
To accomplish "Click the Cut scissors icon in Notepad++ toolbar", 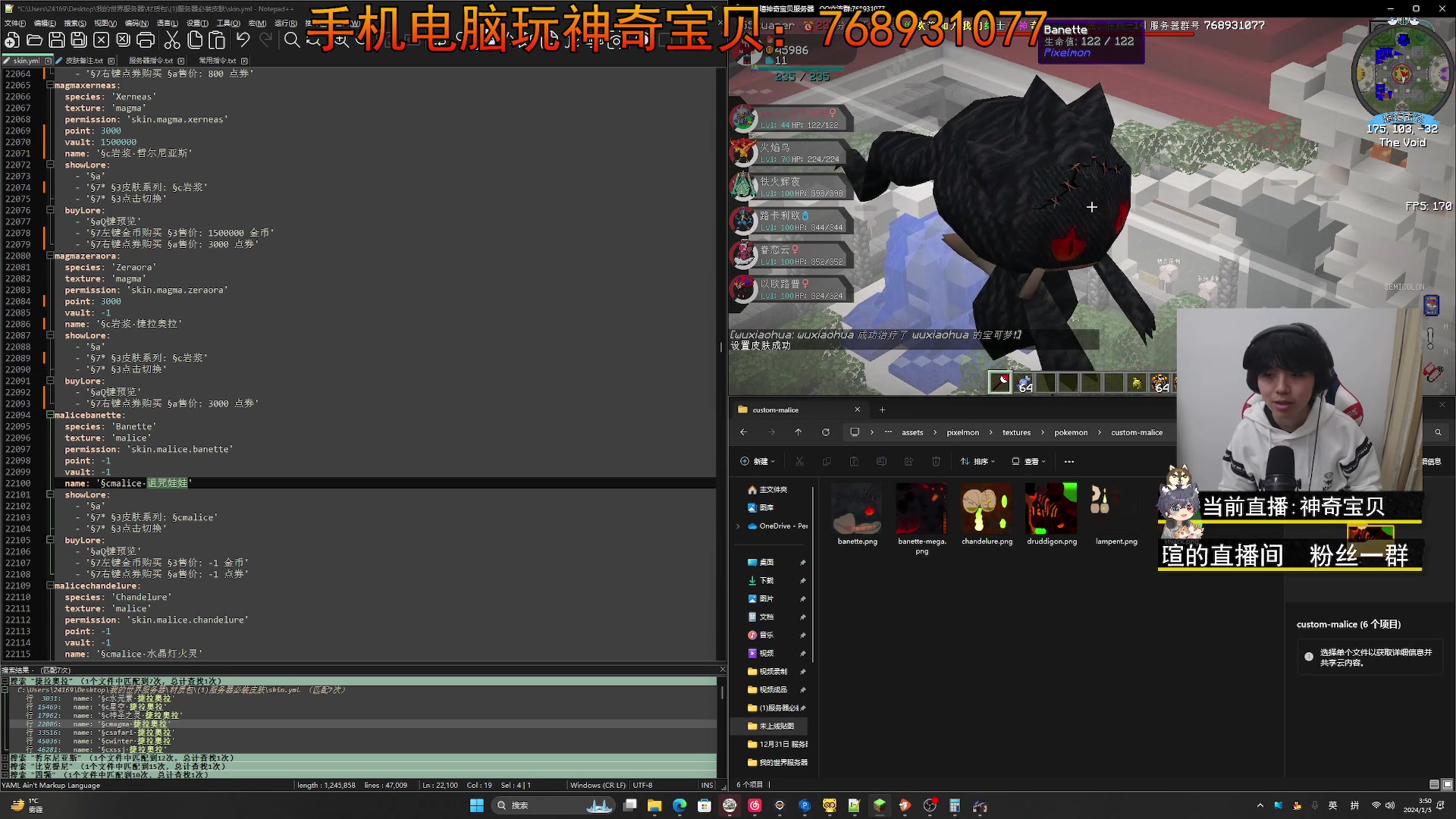I will [x=172, y=40].
